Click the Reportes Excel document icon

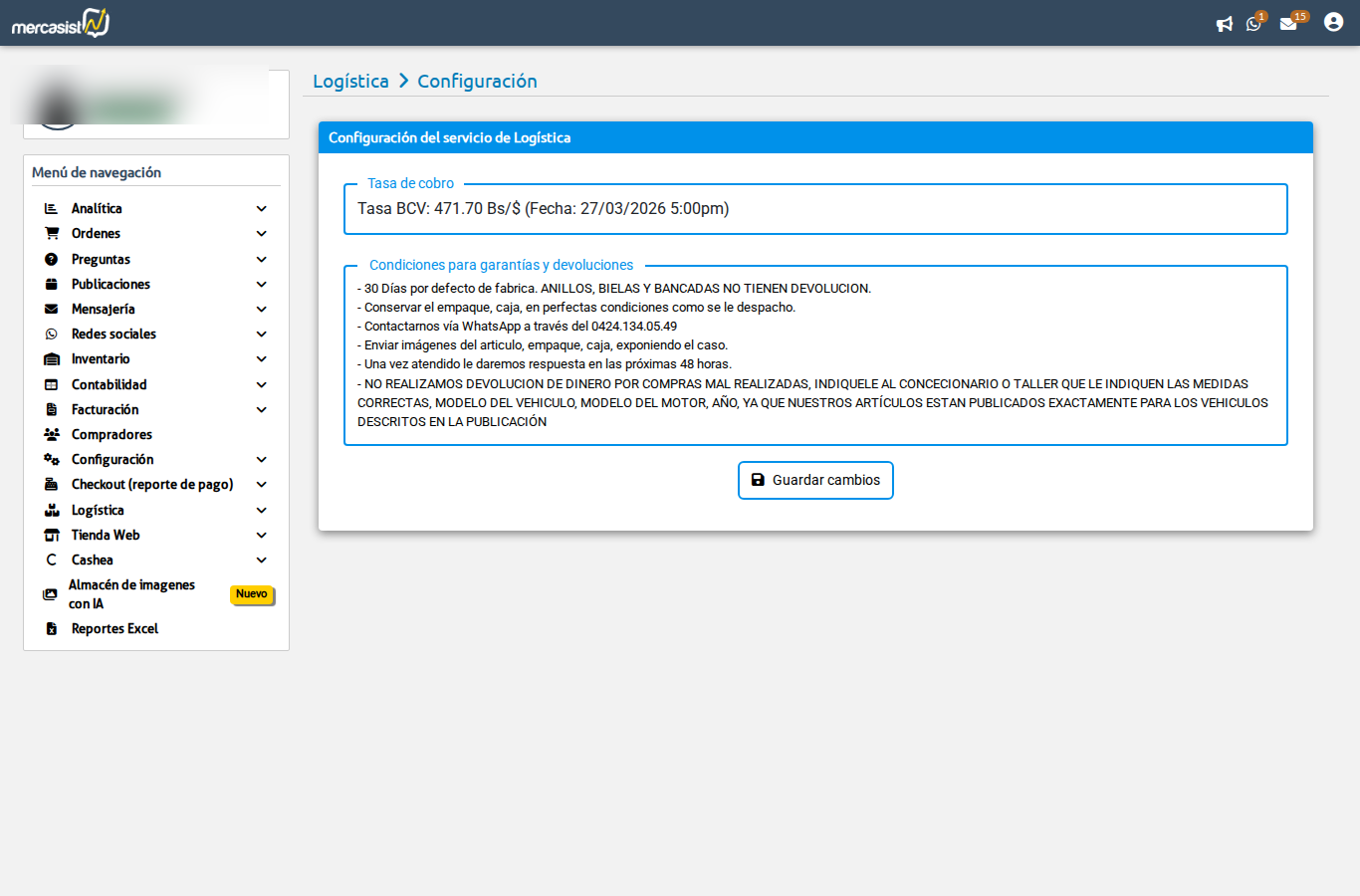tap(50, 627)
